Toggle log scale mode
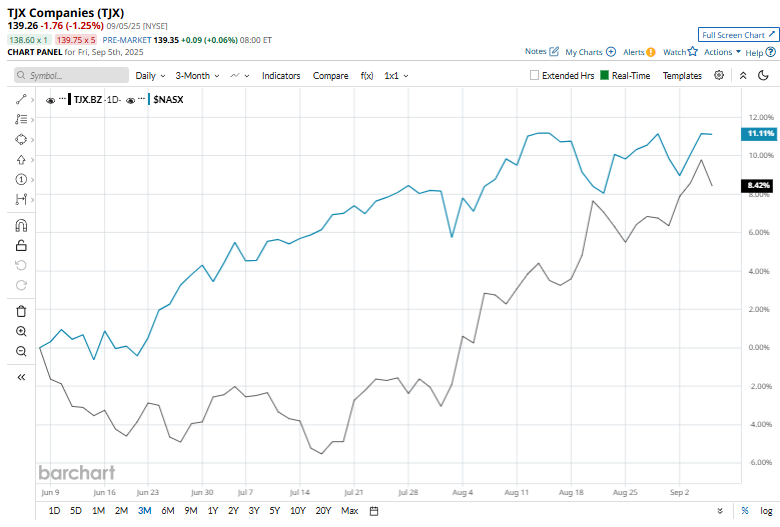Screen dimensions: 780x527 pyautogui.click(x=766, y=511)
